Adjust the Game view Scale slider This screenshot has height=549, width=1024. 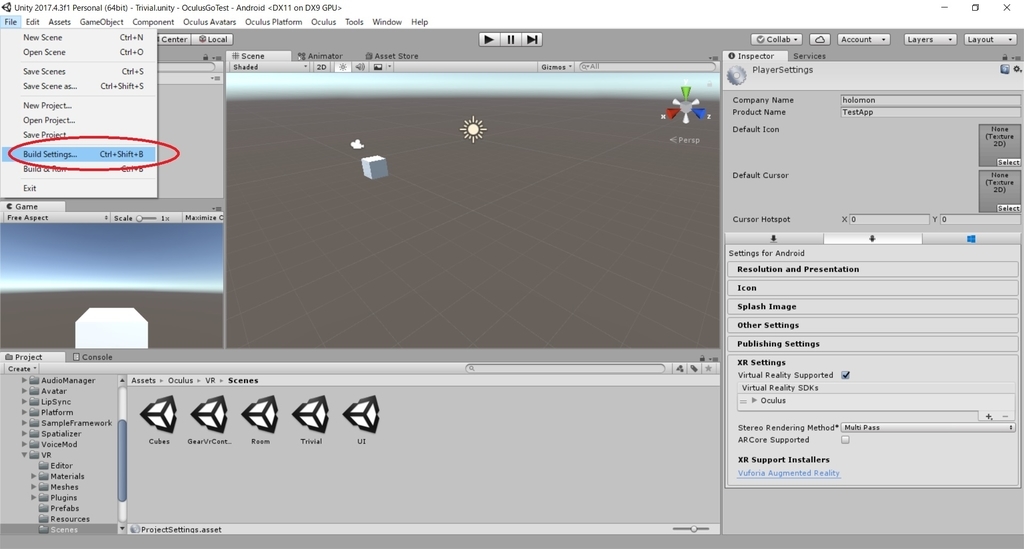(x=146, y=218)
